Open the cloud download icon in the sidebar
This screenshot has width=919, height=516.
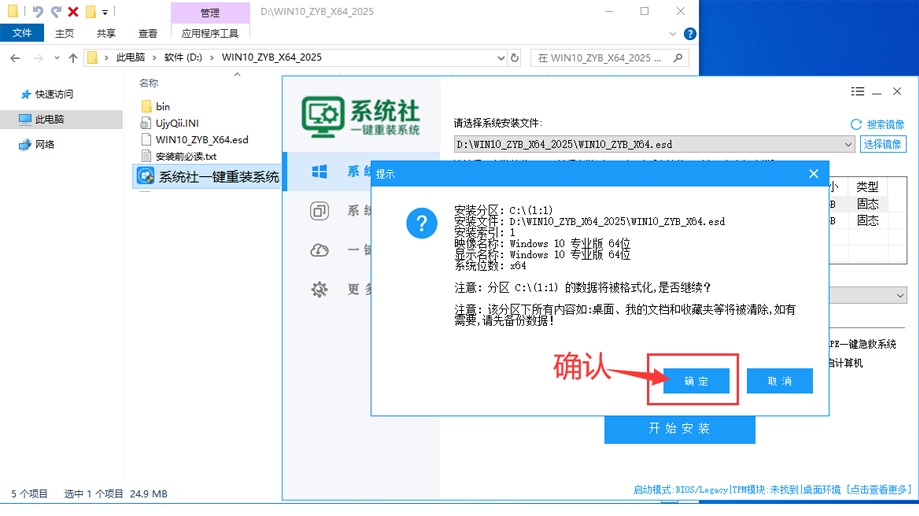click(x=320, y=250)
